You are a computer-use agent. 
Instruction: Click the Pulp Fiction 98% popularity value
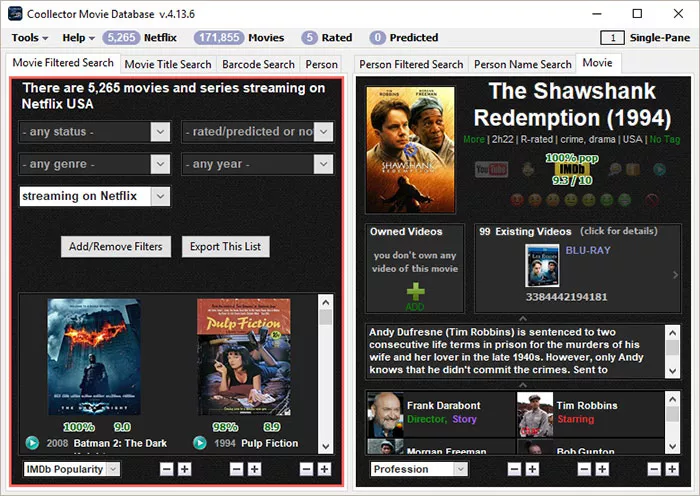225,427
